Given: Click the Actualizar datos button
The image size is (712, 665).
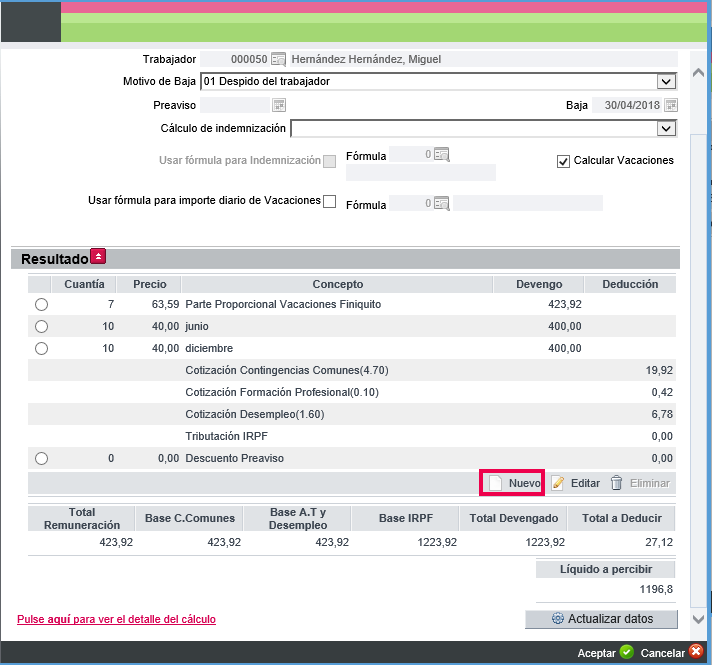Looking at the screenshot, I should point(601,619).
